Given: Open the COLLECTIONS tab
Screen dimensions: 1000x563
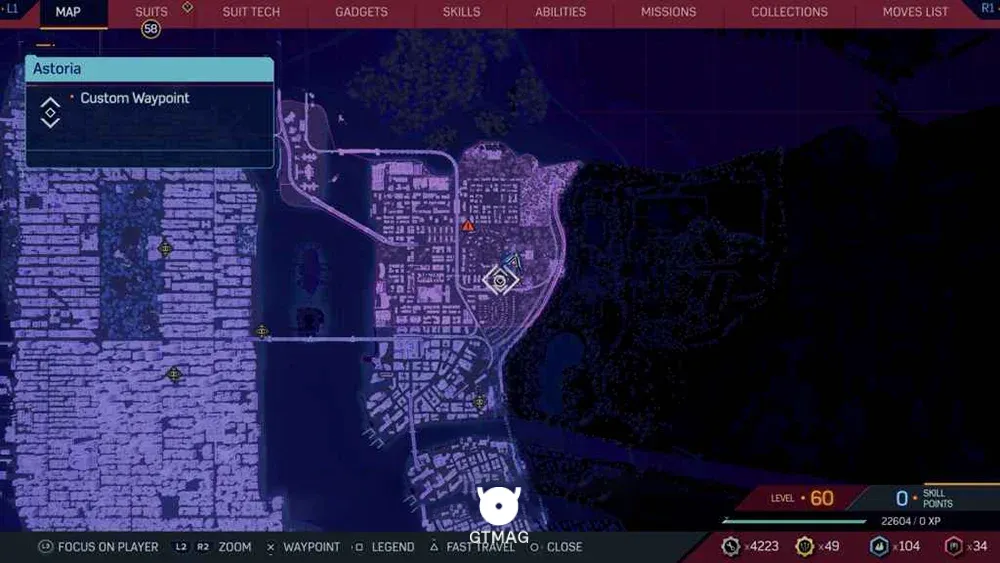Looking at the screenshot, I should 789,12.
